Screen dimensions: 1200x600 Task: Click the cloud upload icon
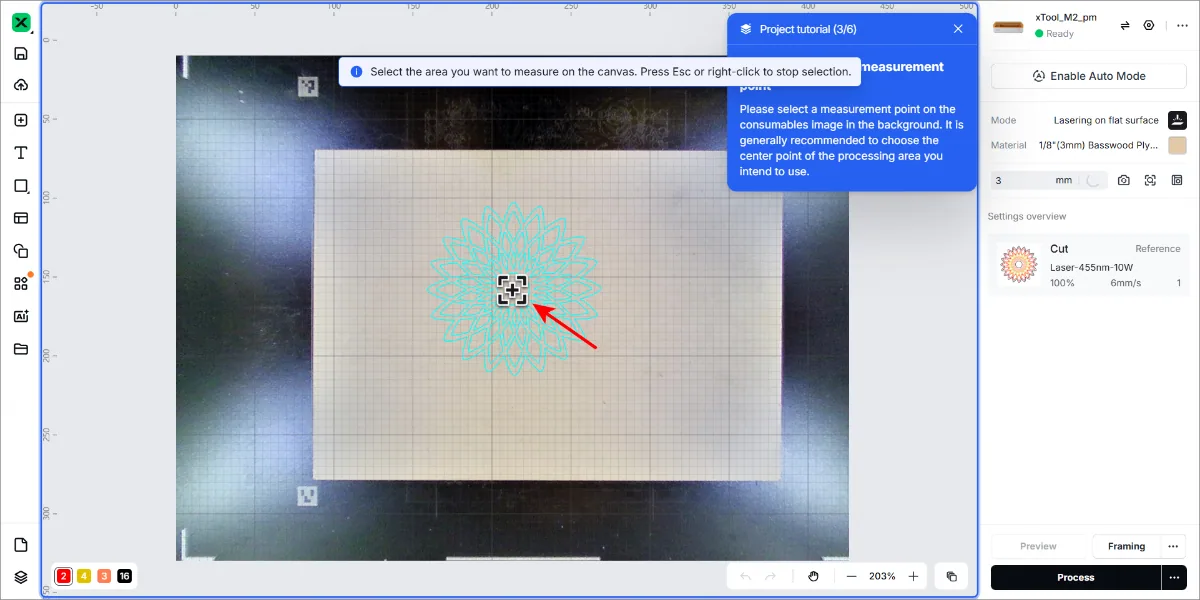[x=21, y=85]
